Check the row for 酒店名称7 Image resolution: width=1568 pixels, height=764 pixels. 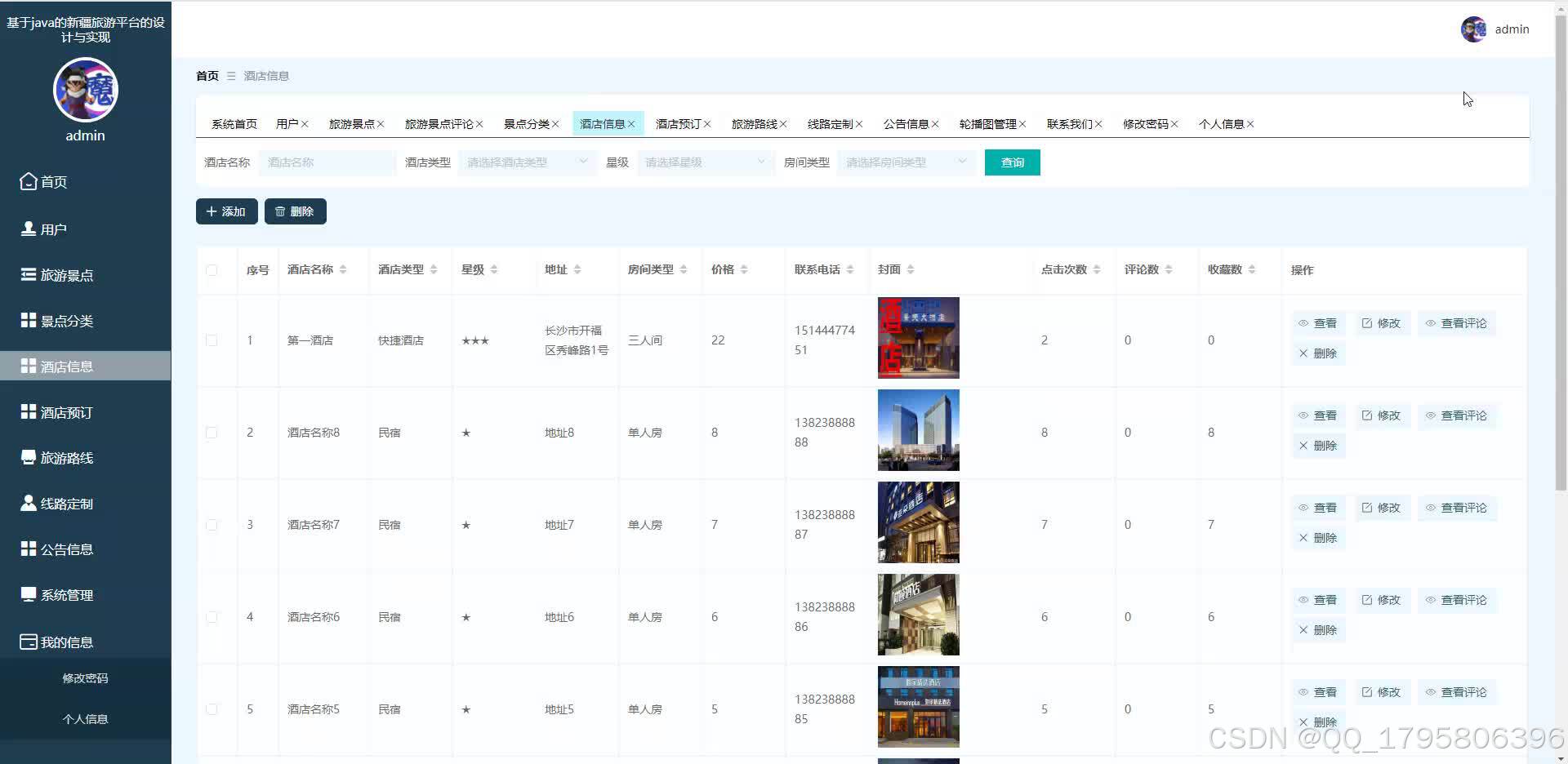[212, 525]
